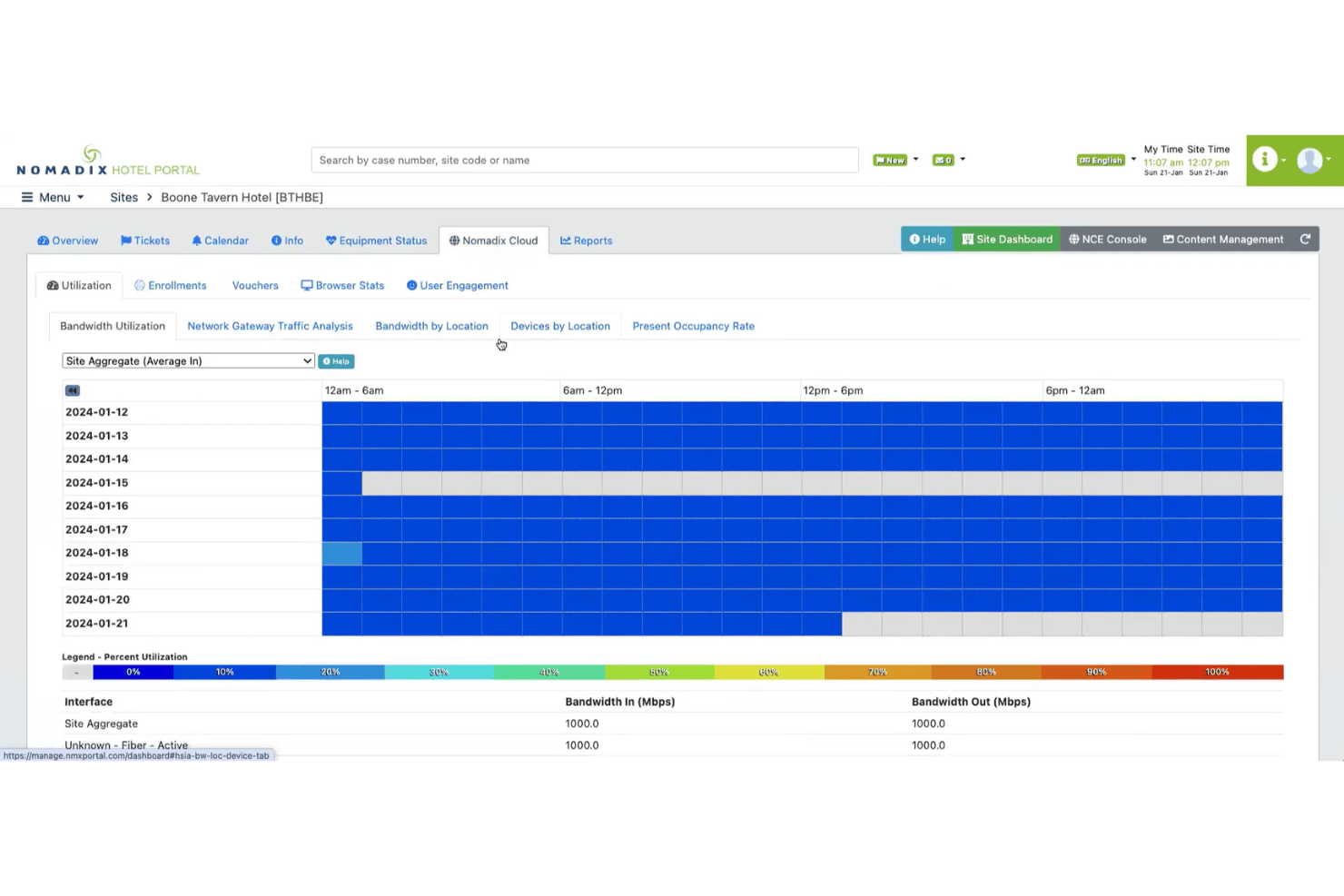Open Network Gateway Traffic Analysis tab
Image resolution: width=1344 pixels, height=896 pixels.
[270, 326]
